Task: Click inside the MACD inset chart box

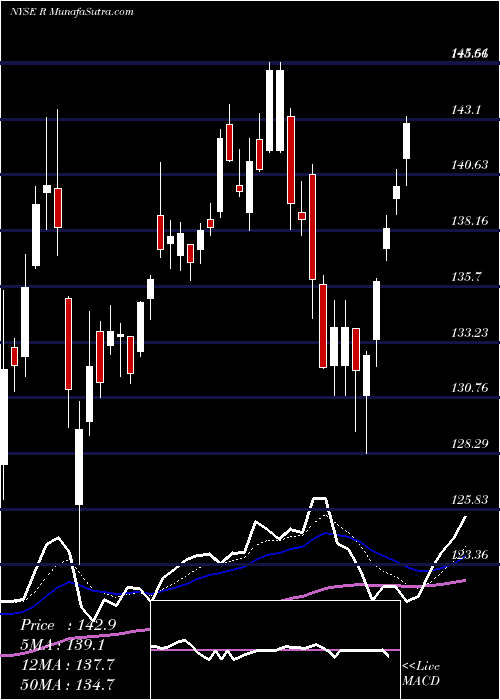Action: click(x=275, y=650)
